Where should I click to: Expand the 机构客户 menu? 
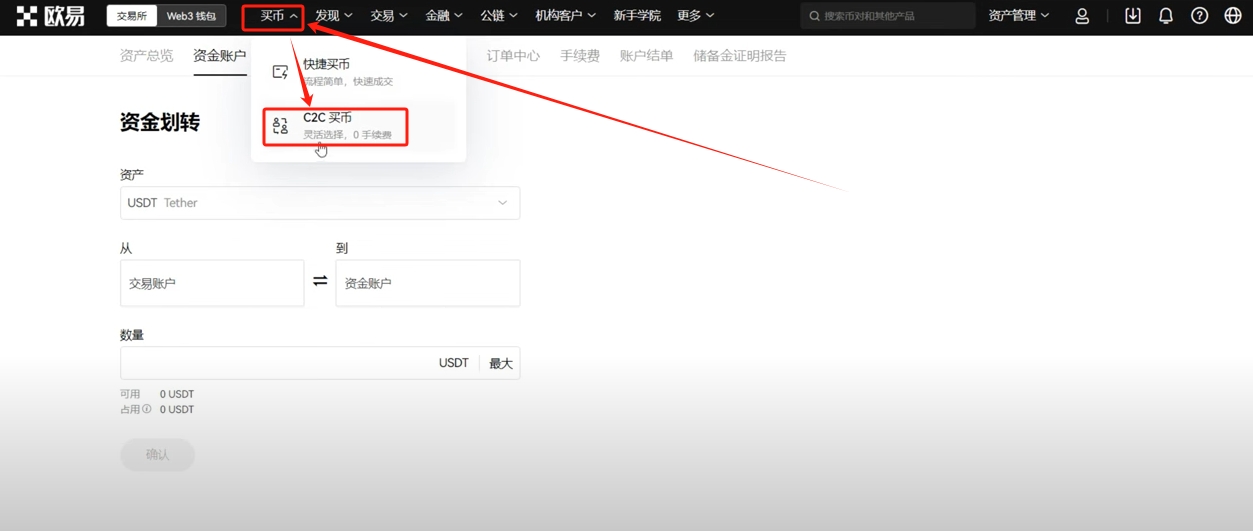pyautogui.click(x=566, y=16)
